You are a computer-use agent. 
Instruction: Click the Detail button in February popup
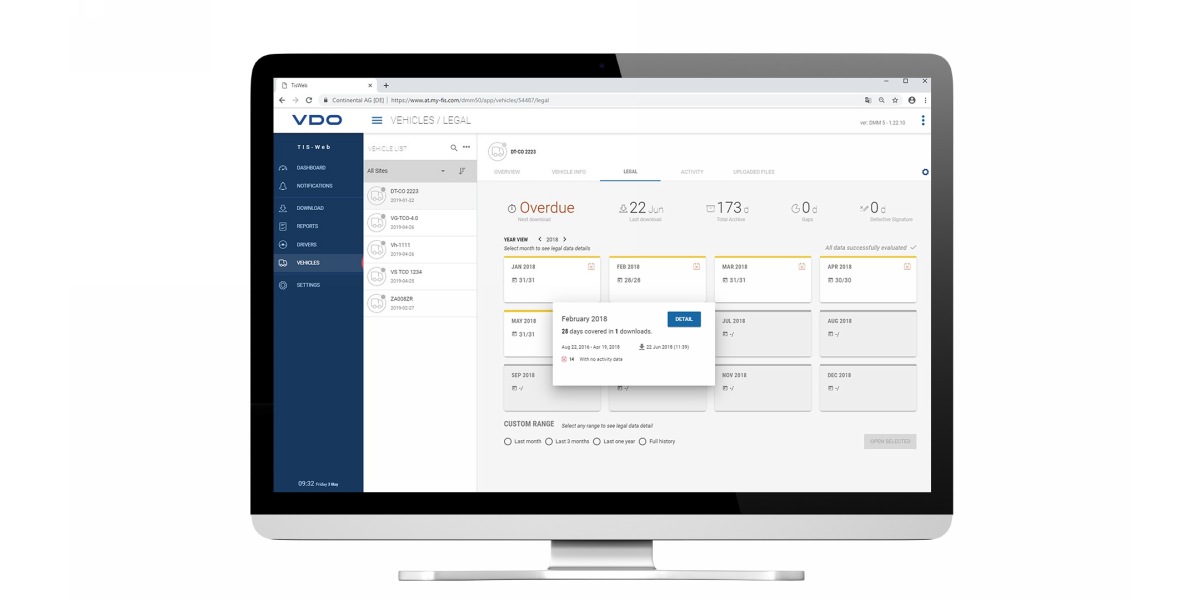pos(684,319)
